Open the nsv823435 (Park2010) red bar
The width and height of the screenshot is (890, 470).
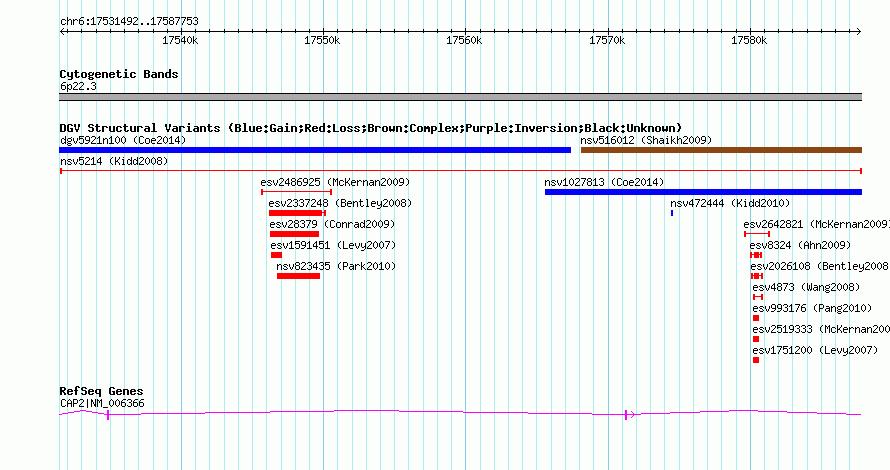(x=299, y=276)
